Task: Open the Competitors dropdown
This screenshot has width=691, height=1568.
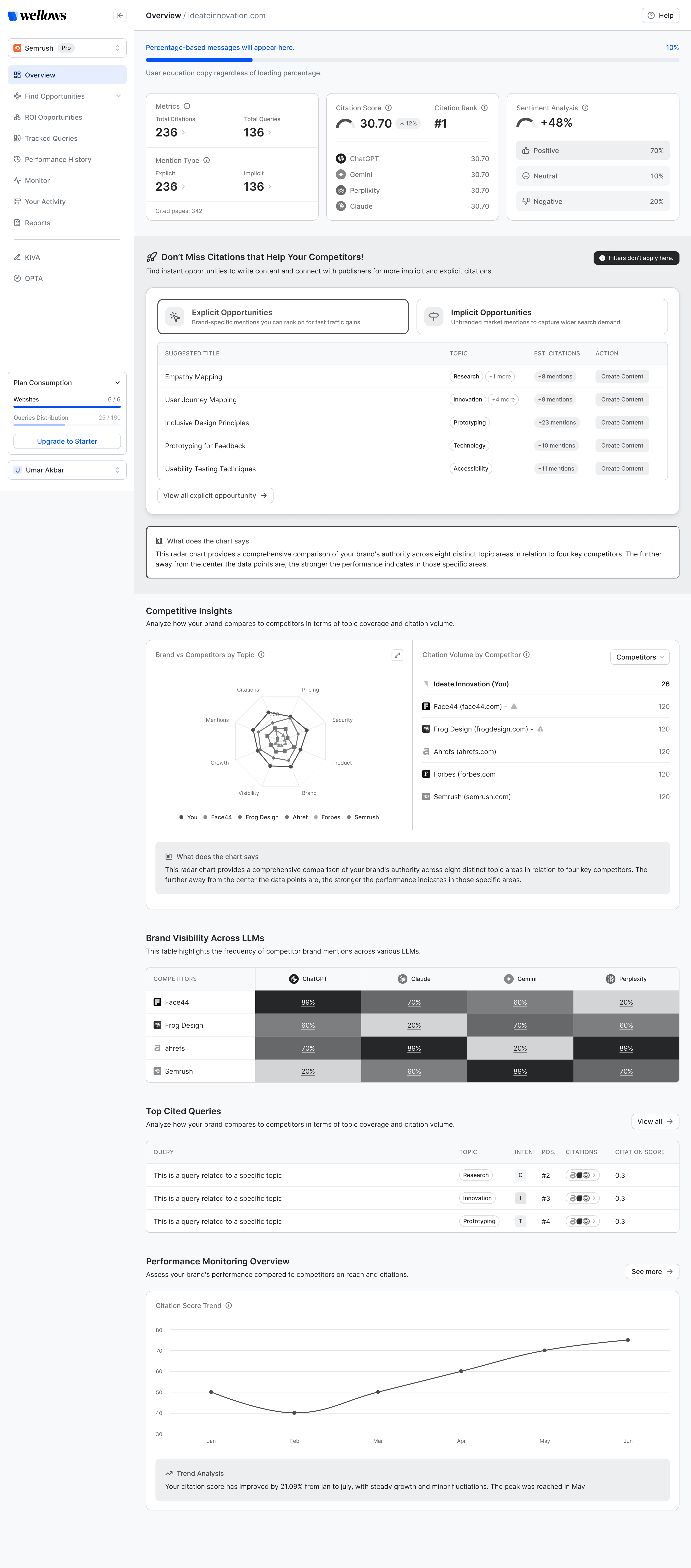Action: (x=640, y=657)
